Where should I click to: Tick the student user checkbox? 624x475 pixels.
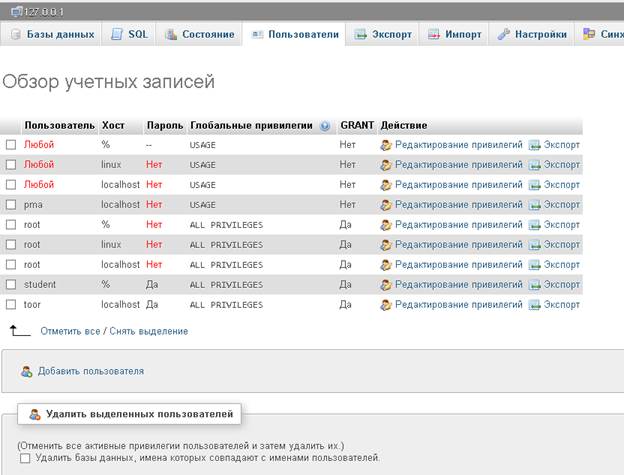point(11,284)
